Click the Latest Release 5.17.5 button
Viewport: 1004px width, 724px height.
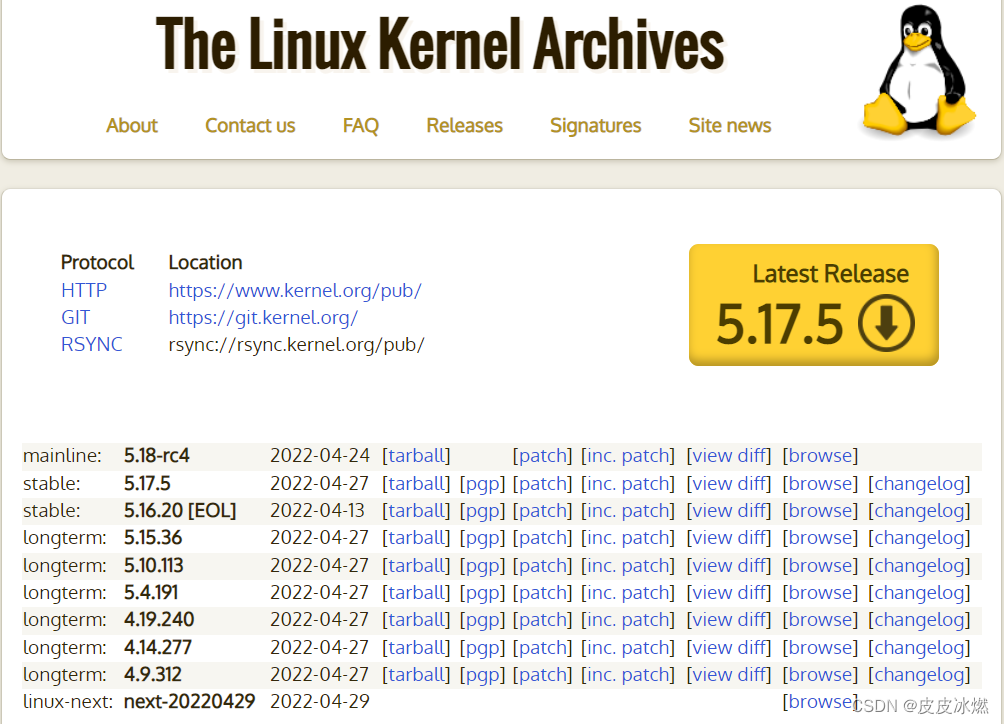tap(814, 305)
